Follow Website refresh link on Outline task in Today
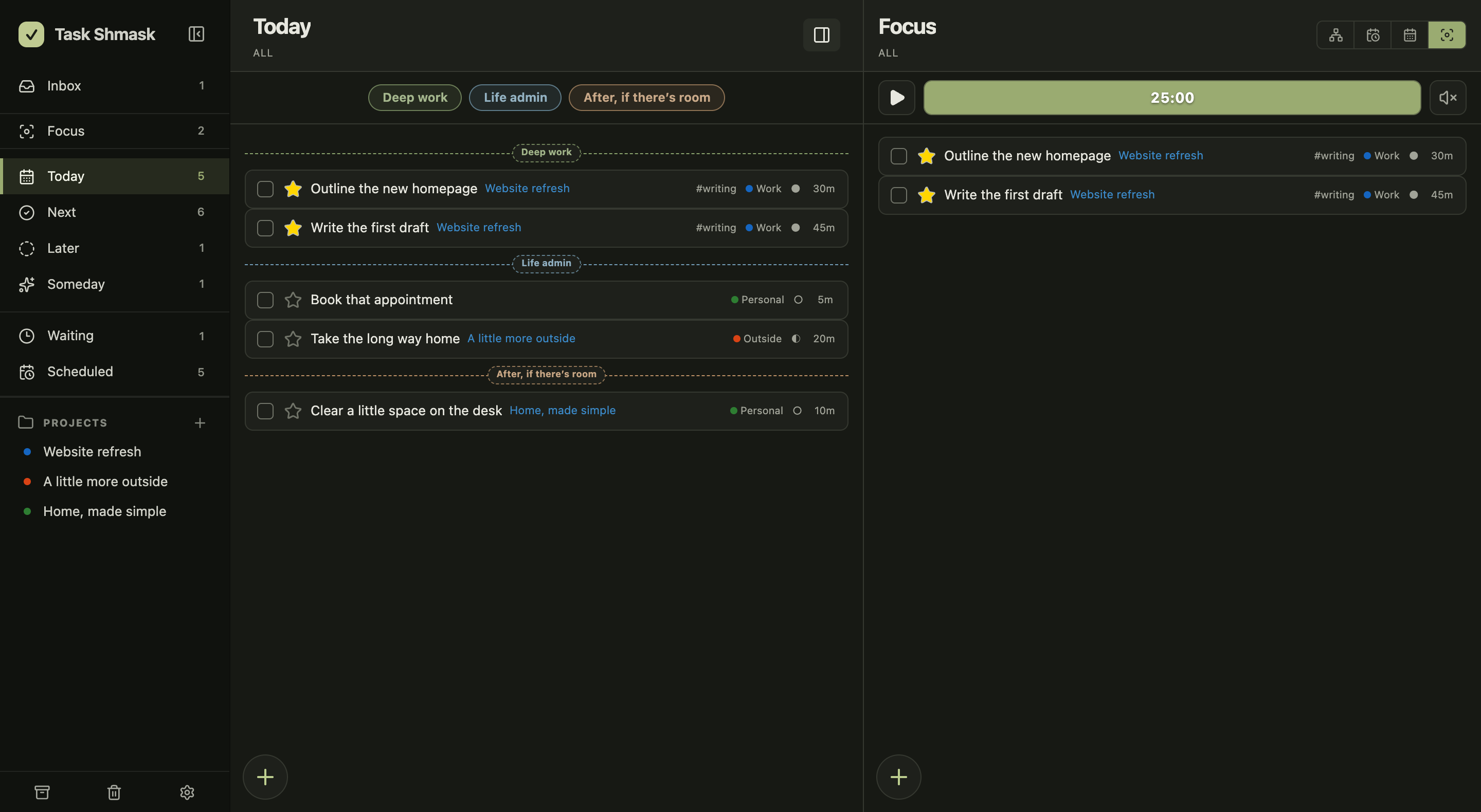1481x812 pixels. tap(527, 189)
